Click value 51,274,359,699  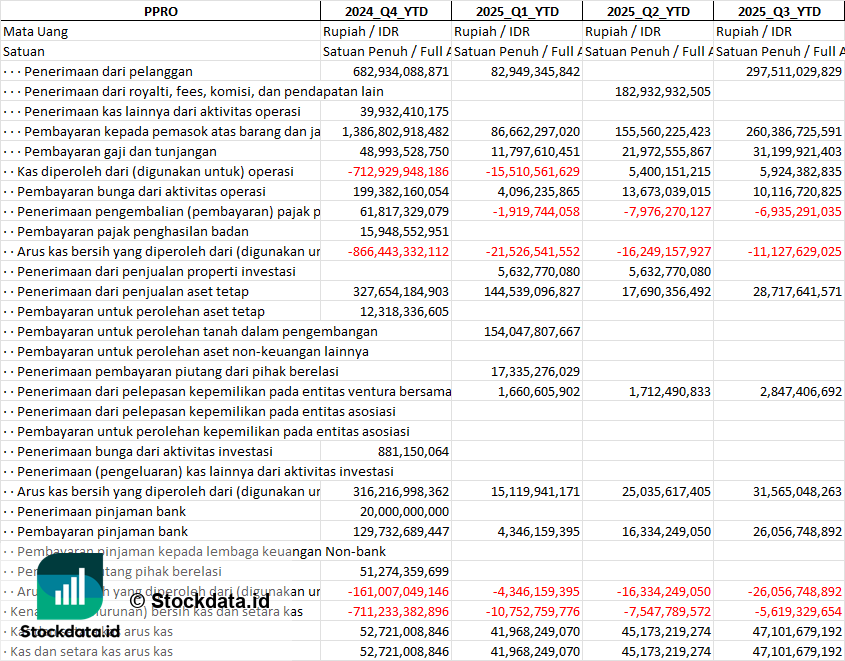404,572
